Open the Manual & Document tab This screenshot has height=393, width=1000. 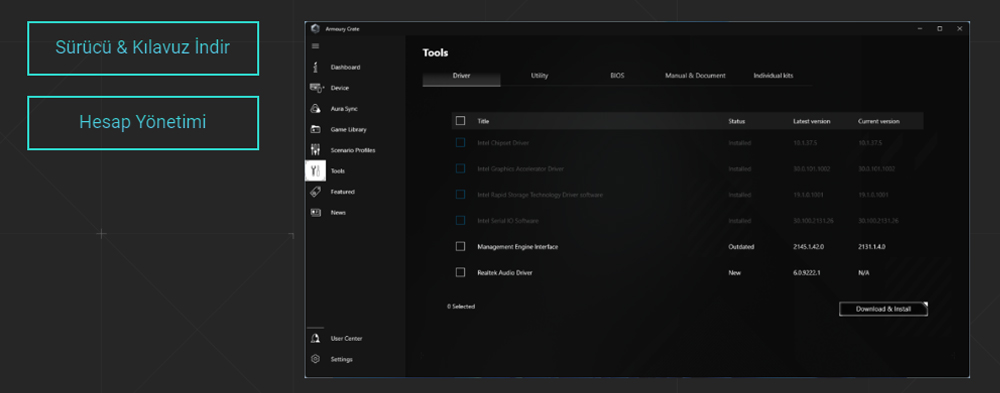coord(695,75)
